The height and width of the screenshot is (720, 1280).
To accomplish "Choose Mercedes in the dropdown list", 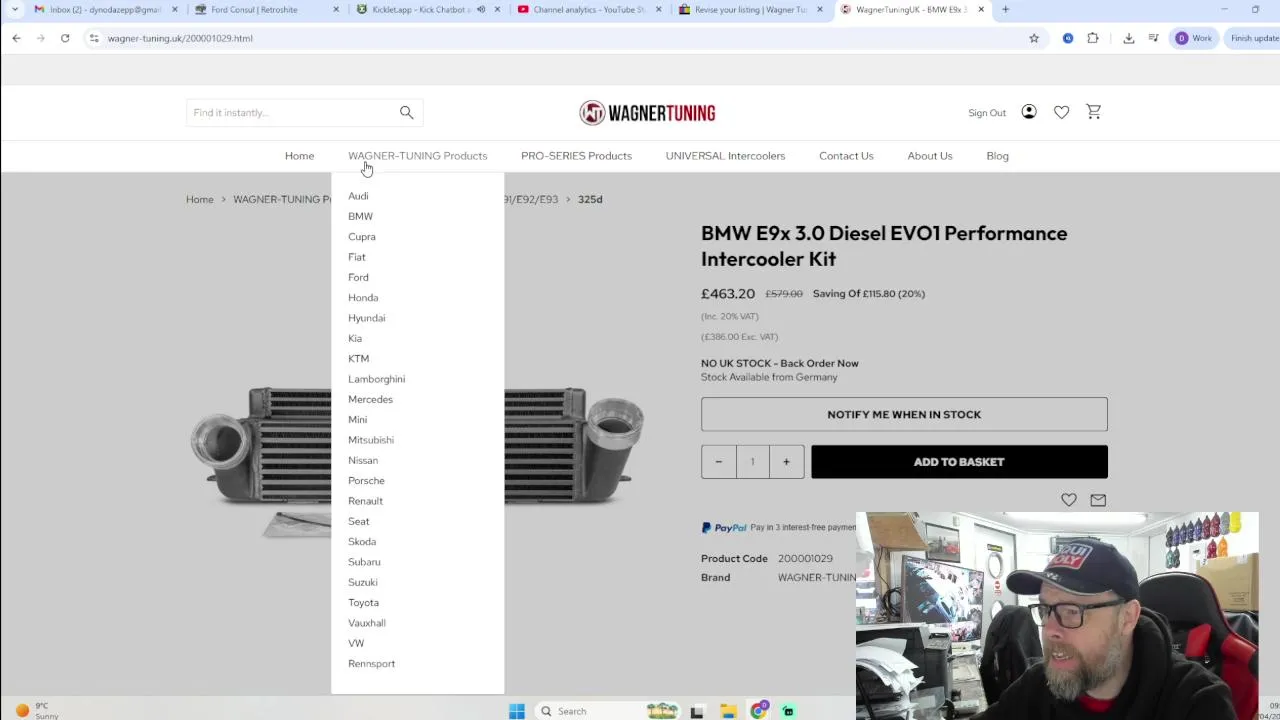I will tap(370, 399).
